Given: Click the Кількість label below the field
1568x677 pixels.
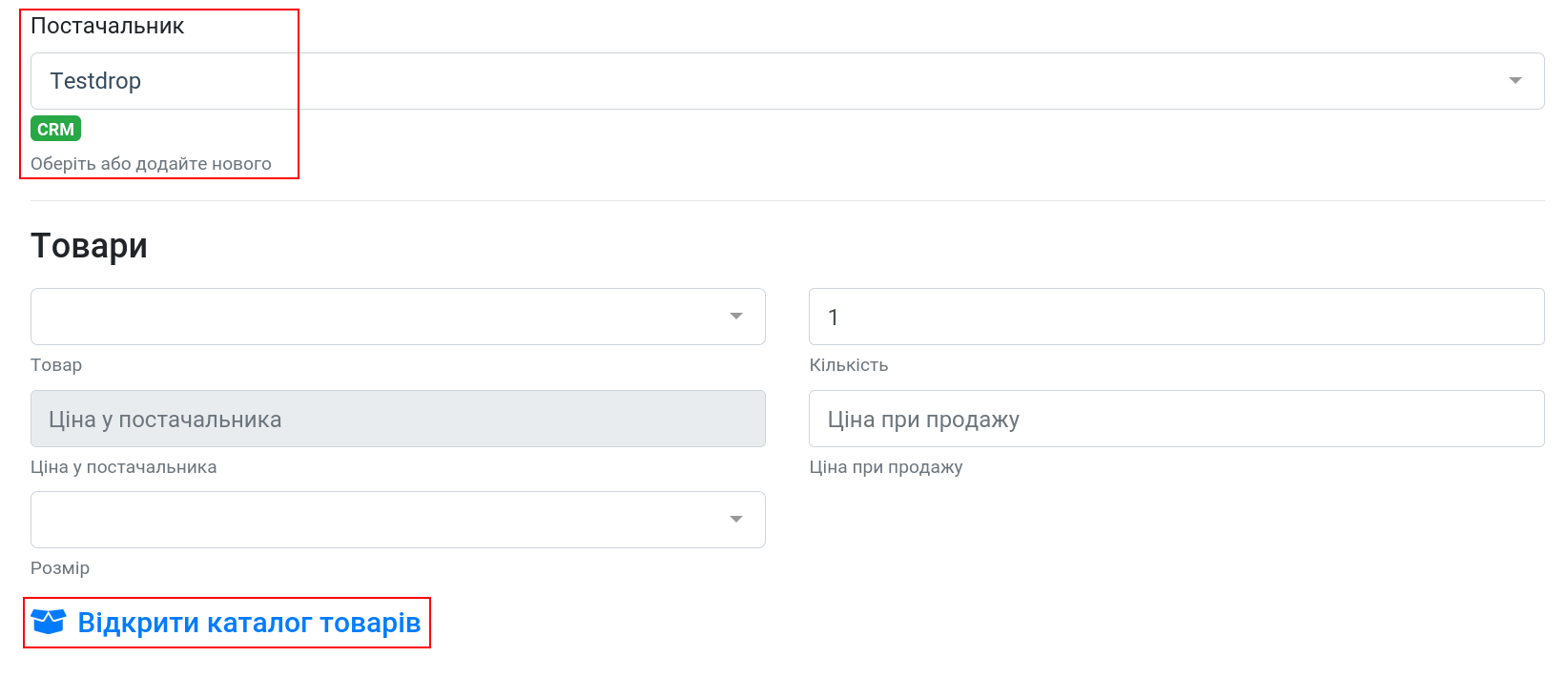Looking at the screenshot, I should [849, 365].
